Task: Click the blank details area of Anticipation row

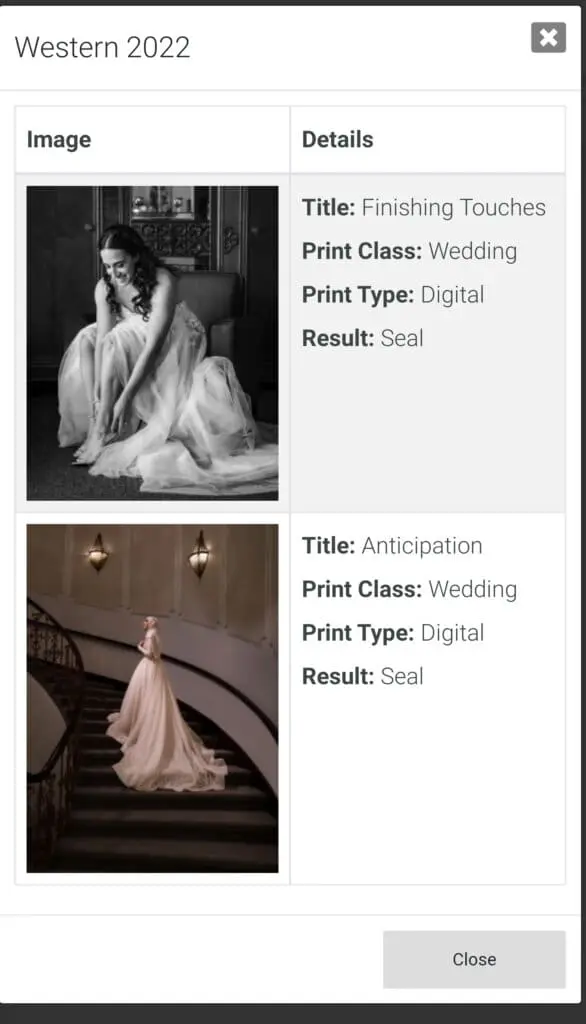Action: point(428,784)
